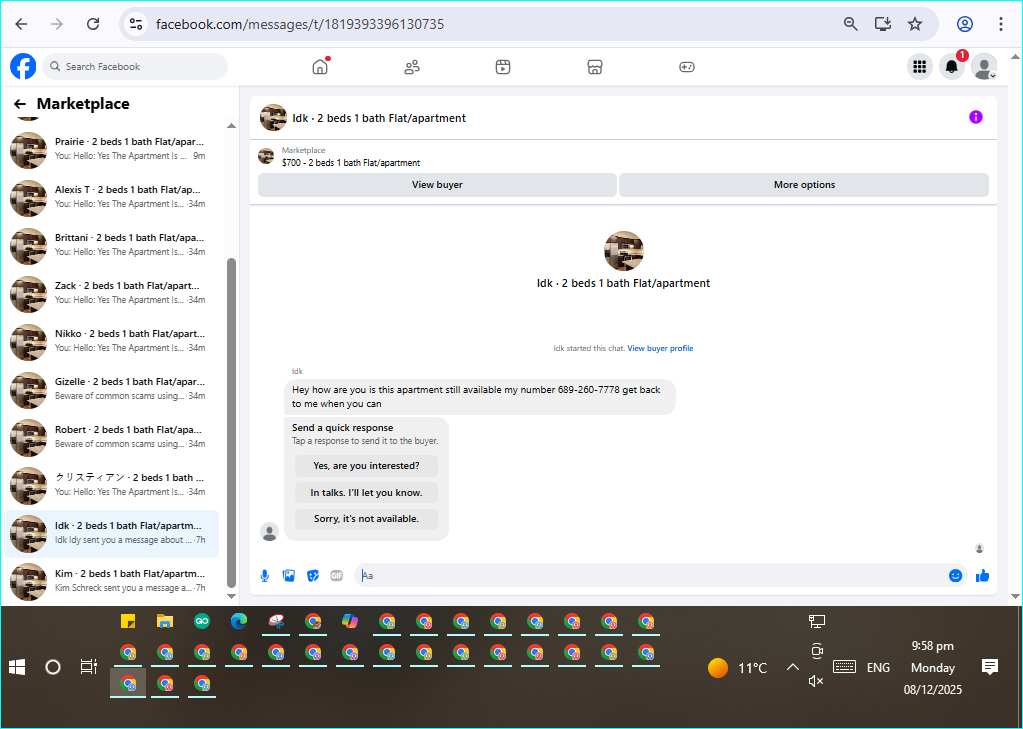Open Gizelle conversation
The width and height of the screenshot is (1023, 729).
(111, 389)
